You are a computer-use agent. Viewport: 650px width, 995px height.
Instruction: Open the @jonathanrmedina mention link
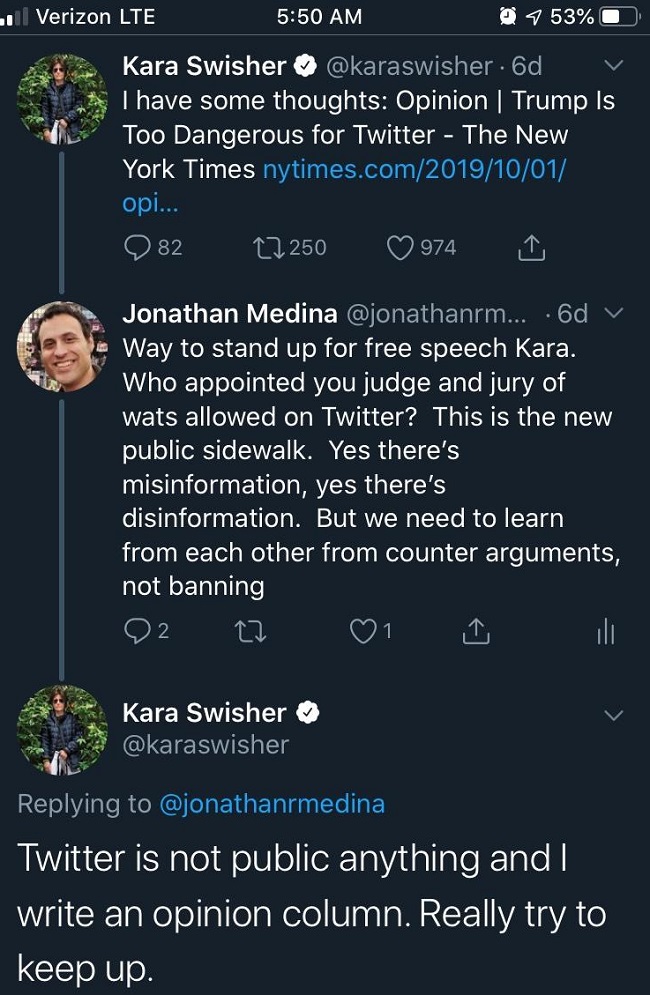tap(271, 804)
